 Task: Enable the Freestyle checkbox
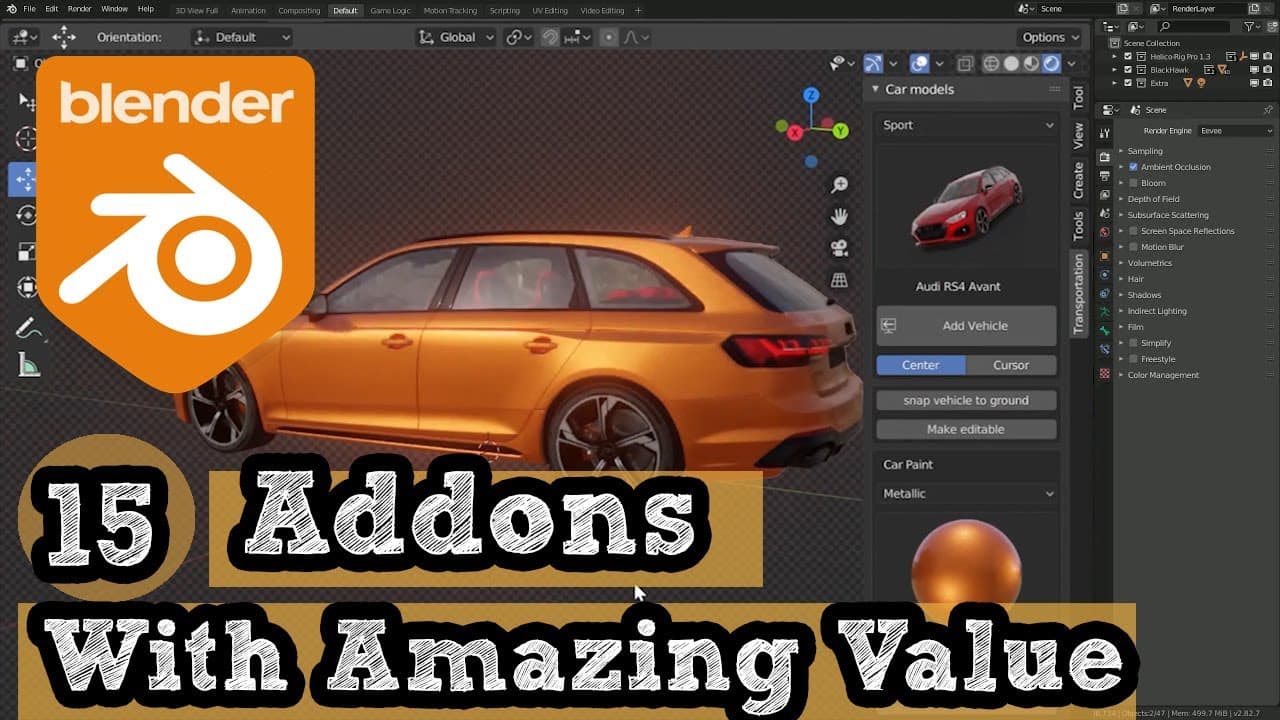(x=1133, y=359)
